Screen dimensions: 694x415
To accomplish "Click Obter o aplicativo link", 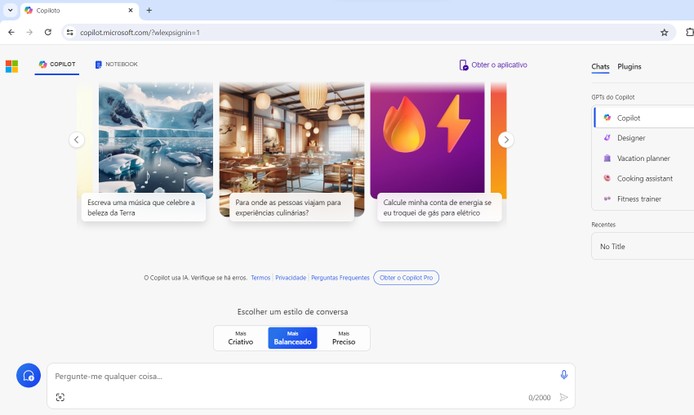I will (x=493, y=65).
